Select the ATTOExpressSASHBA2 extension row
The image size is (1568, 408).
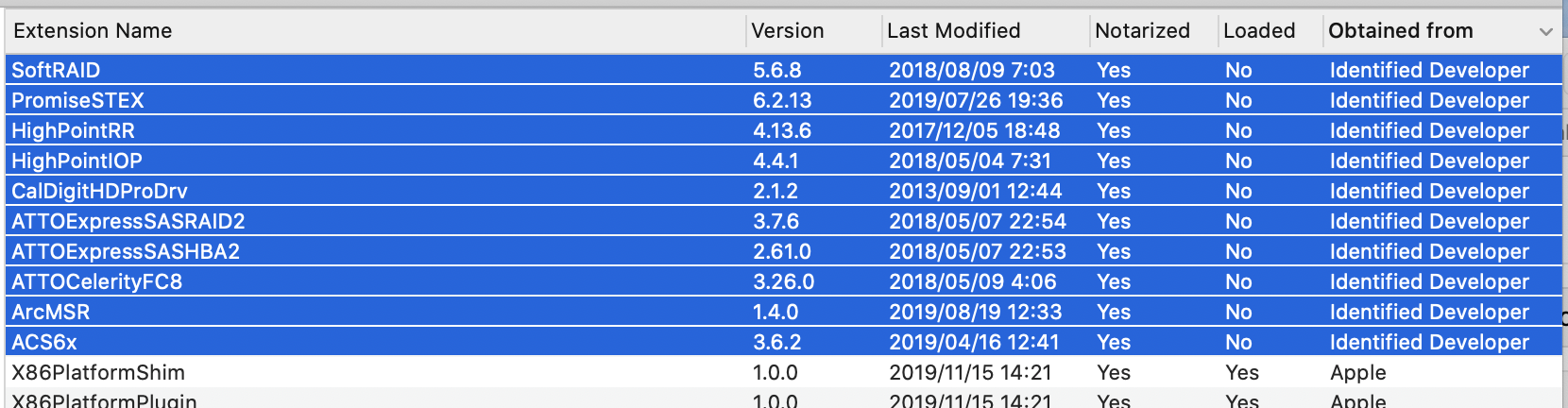[x=783, y=251]
